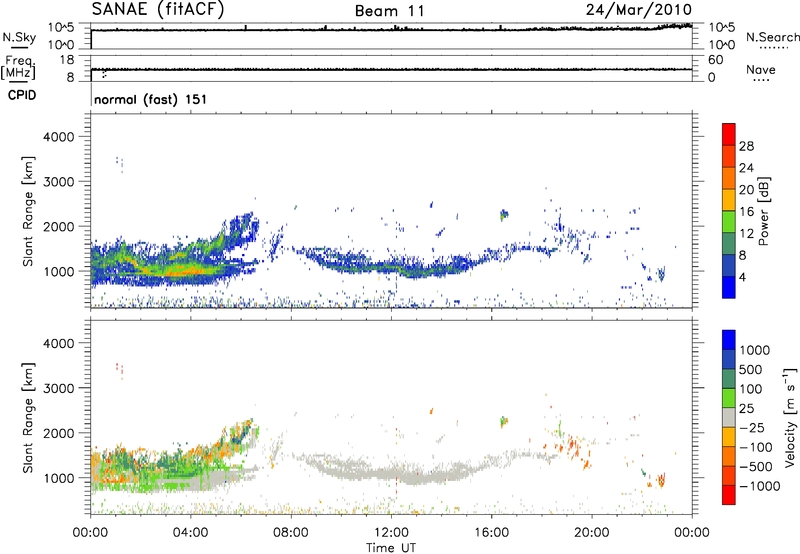This screenshot has height=554, width=800.
Task: Click the Freq. [MHz] axis label
Action: pos(18,67)
